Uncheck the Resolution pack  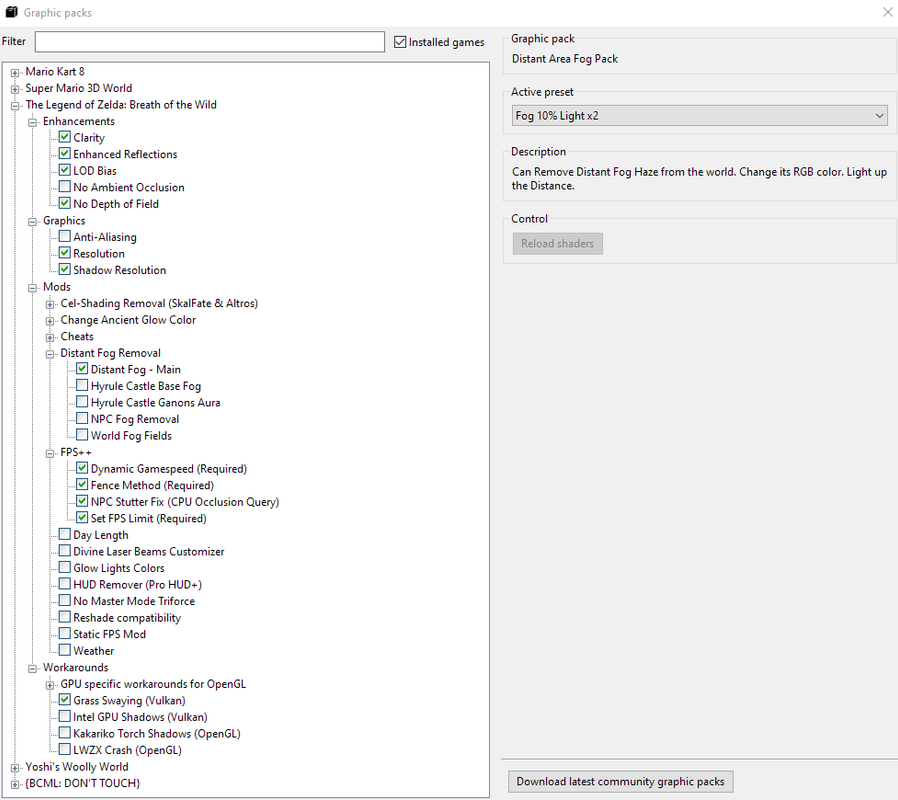(x=65, y=253)
